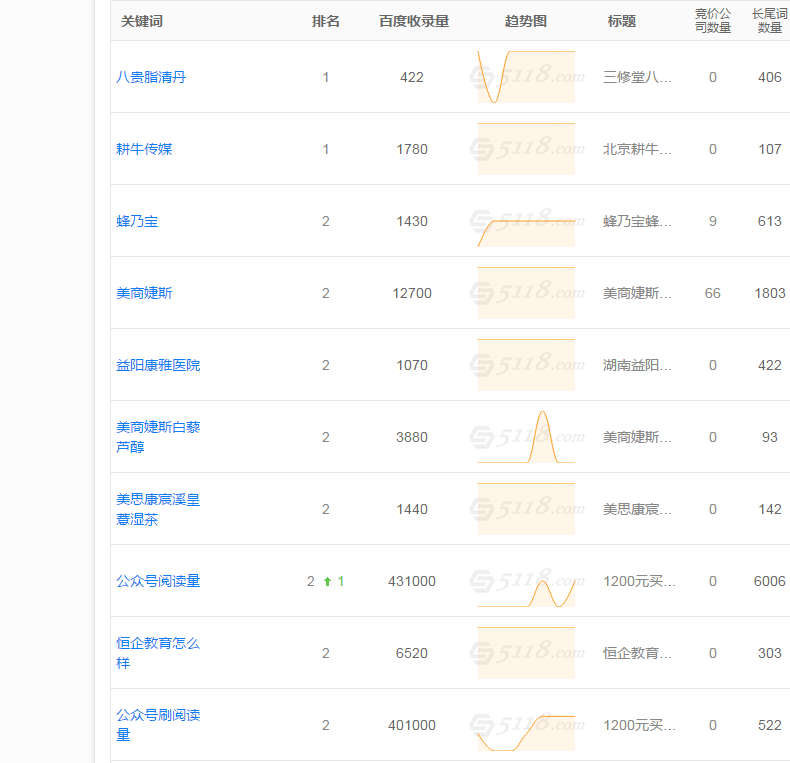
Task: Click the Baidu index value 422 for 八贵脂清丹
Action: pyautogui.click(x=412, y=77)
